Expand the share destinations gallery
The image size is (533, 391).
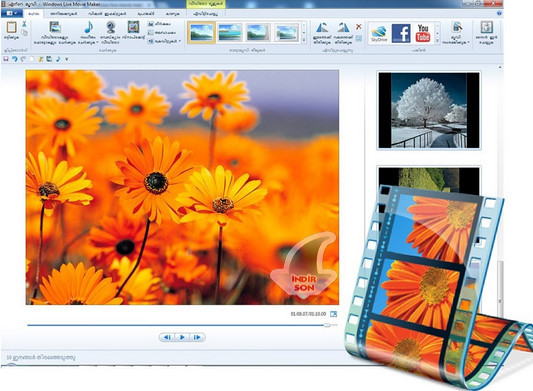tap(437, 40)
